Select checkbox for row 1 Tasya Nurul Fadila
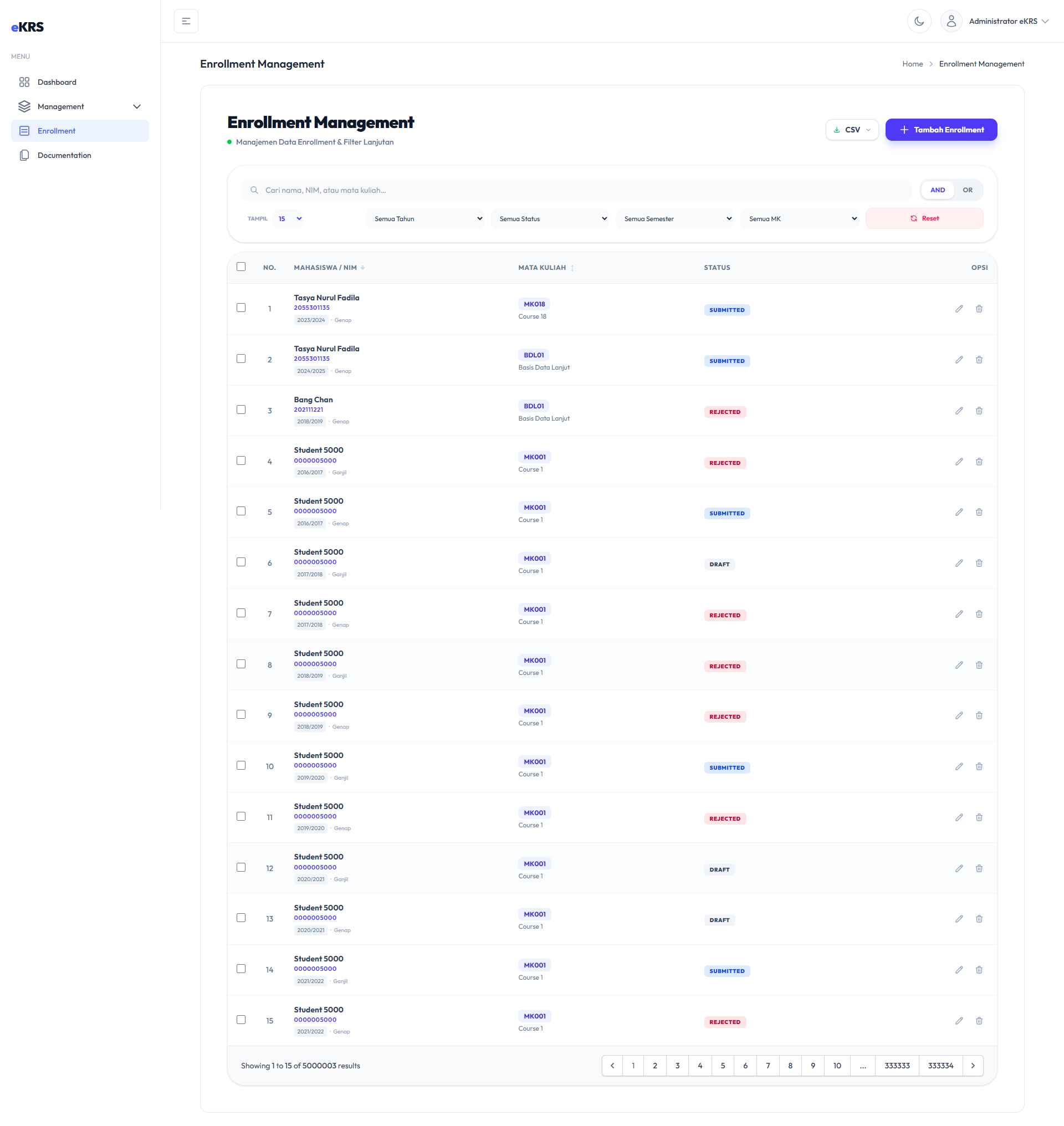 click(x=241, y=308)
